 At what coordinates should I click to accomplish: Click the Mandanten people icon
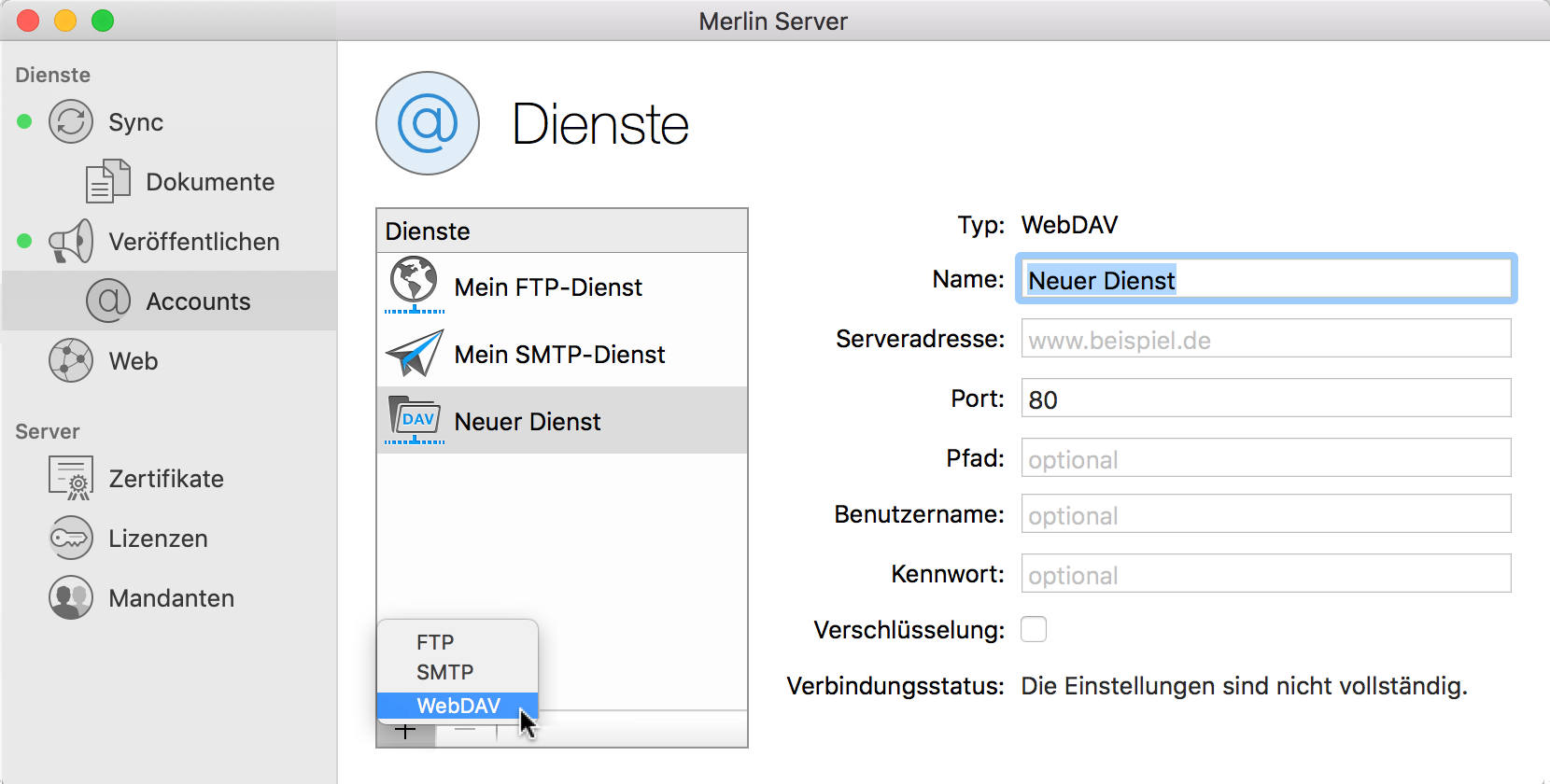click(71, 598)
